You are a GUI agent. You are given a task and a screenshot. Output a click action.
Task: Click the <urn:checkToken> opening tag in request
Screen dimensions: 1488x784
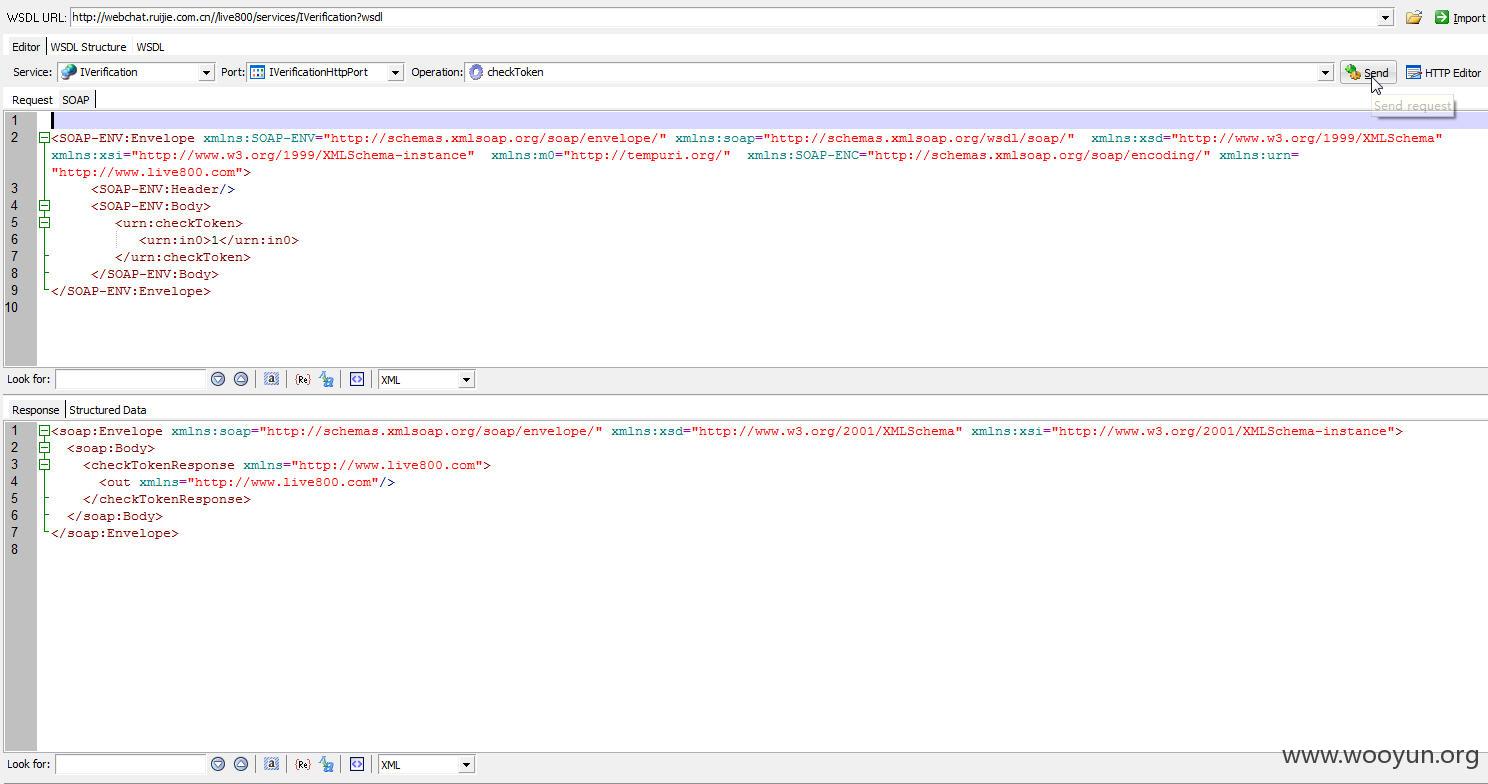(x=179, y=223)
